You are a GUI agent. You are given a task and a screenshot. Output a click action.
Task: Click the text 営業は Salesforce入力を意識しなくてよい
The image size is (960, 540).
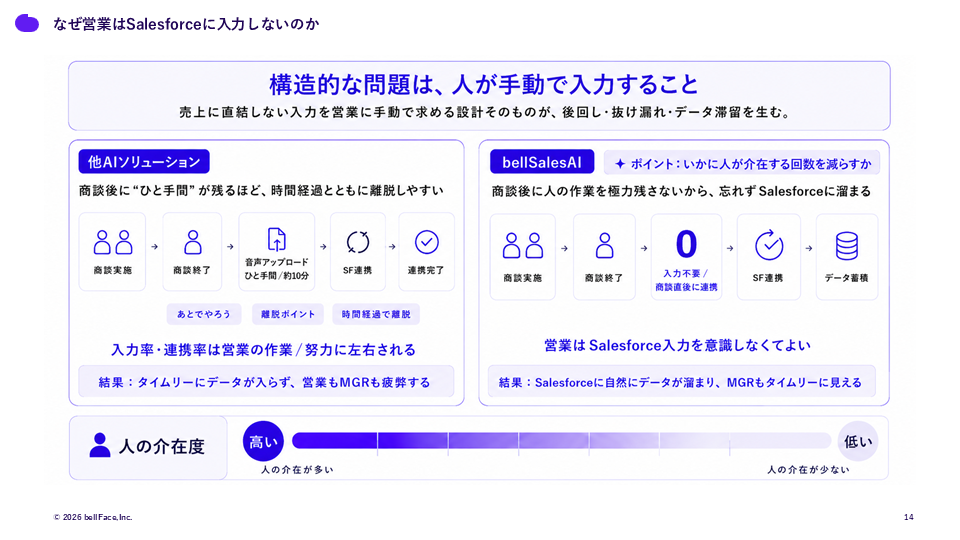tap(677, 345)
